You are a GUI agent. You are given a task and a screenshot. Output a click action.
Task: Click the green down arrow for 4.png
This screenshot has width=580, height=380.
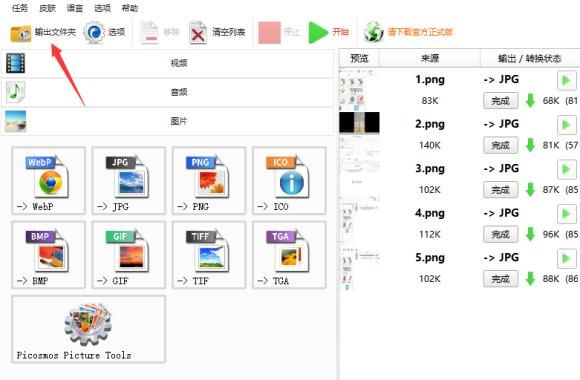(x=530, y=234)
